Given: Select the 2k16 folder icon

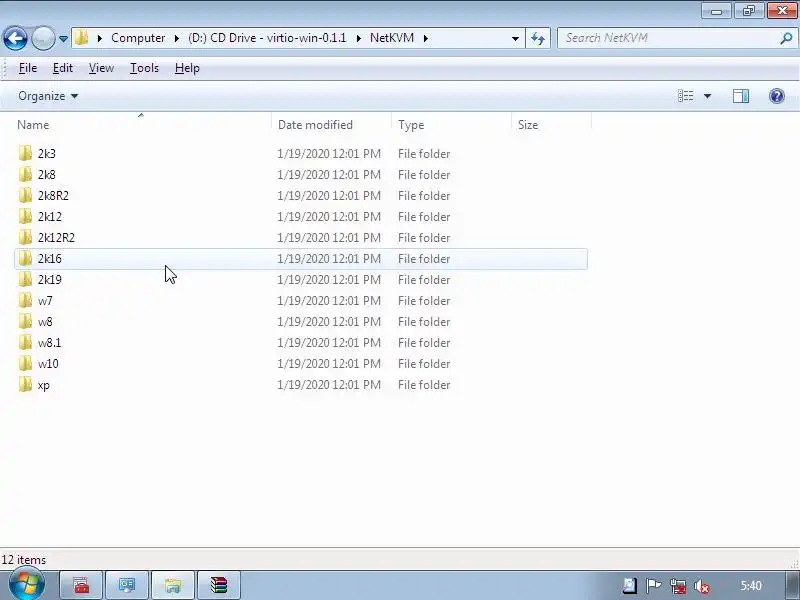Looking at the screenshot, I should coord(25,259).
